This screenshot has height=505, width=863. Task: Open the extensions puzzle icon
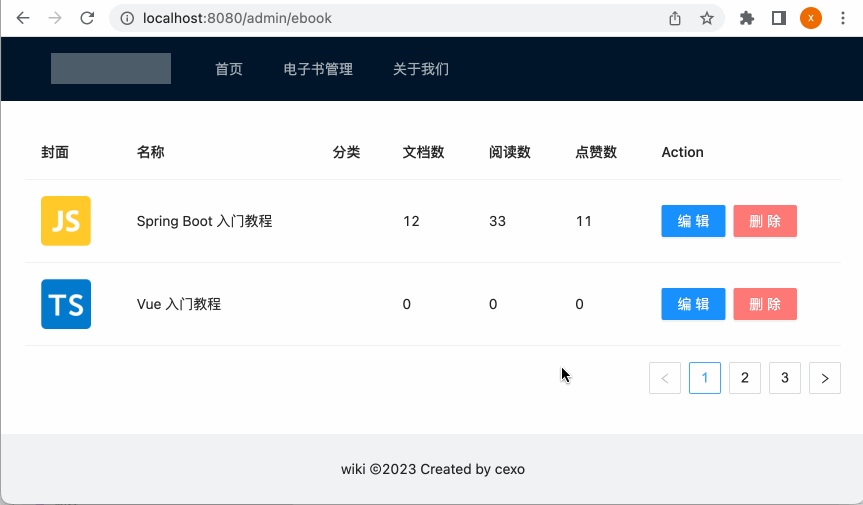click(746, 18)
